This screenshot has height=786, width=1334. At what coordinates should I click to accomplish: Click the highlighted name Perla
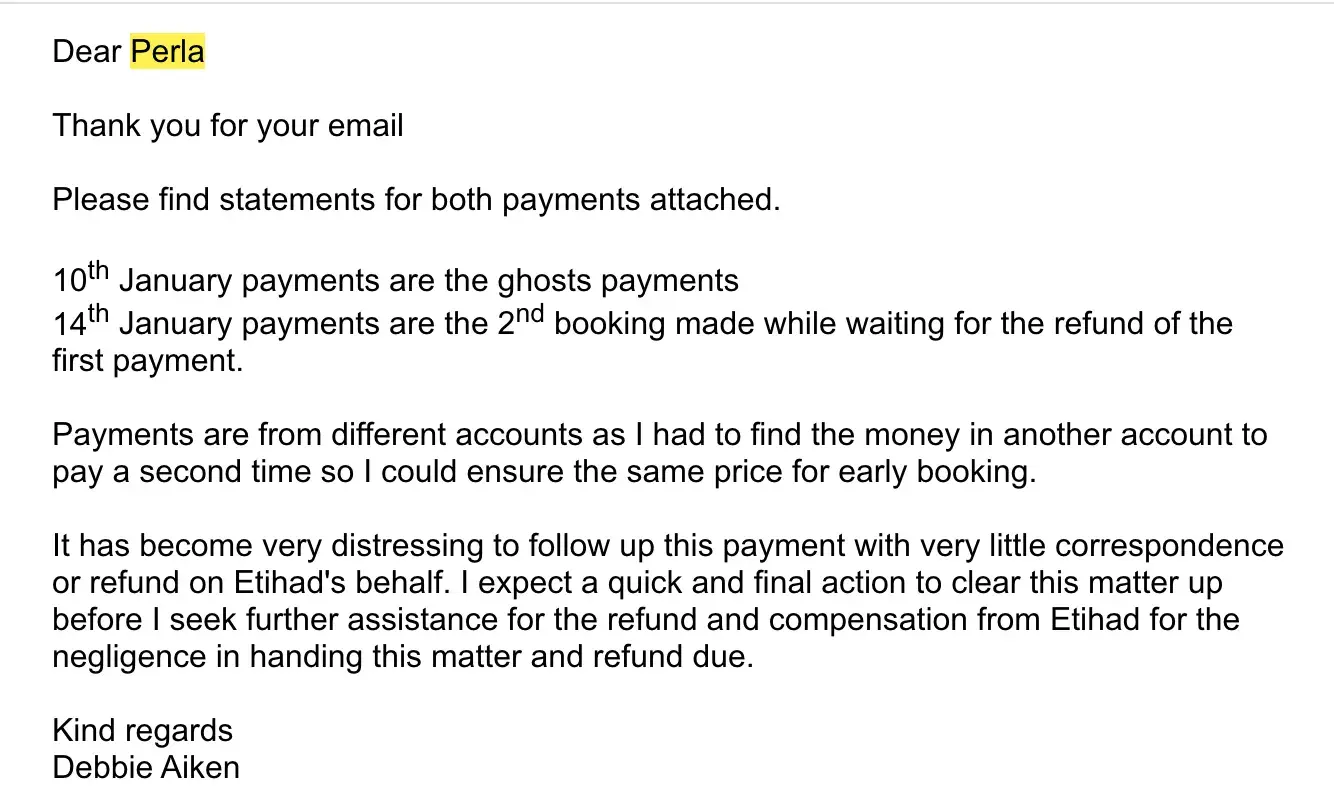point(167,51)
